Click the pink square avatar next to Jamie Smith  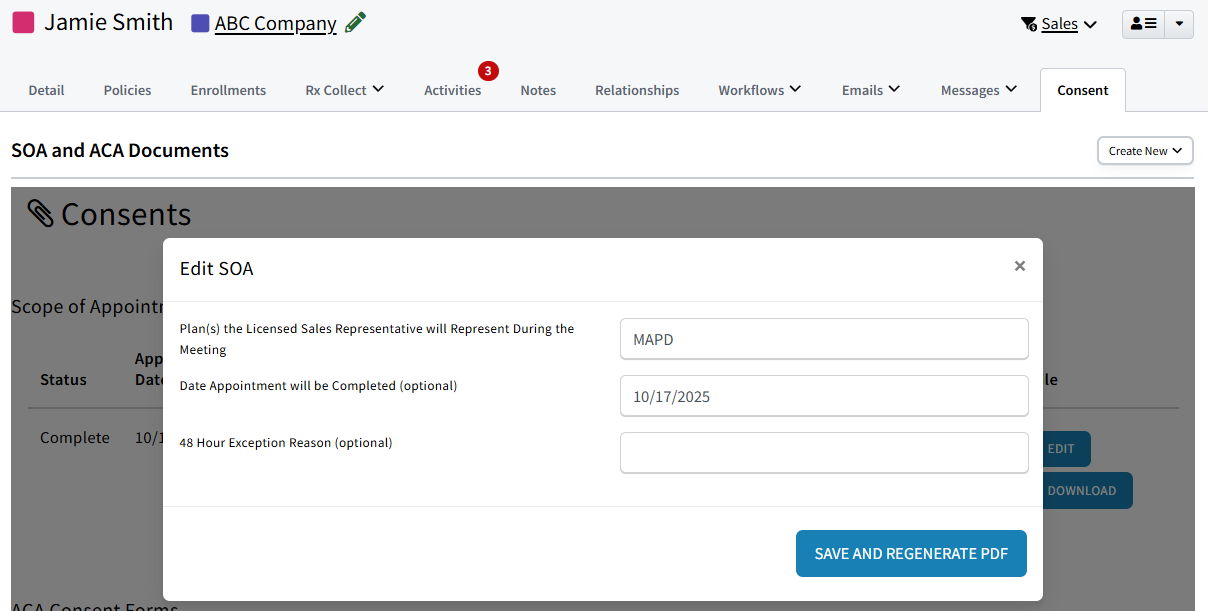pos(22,21)
